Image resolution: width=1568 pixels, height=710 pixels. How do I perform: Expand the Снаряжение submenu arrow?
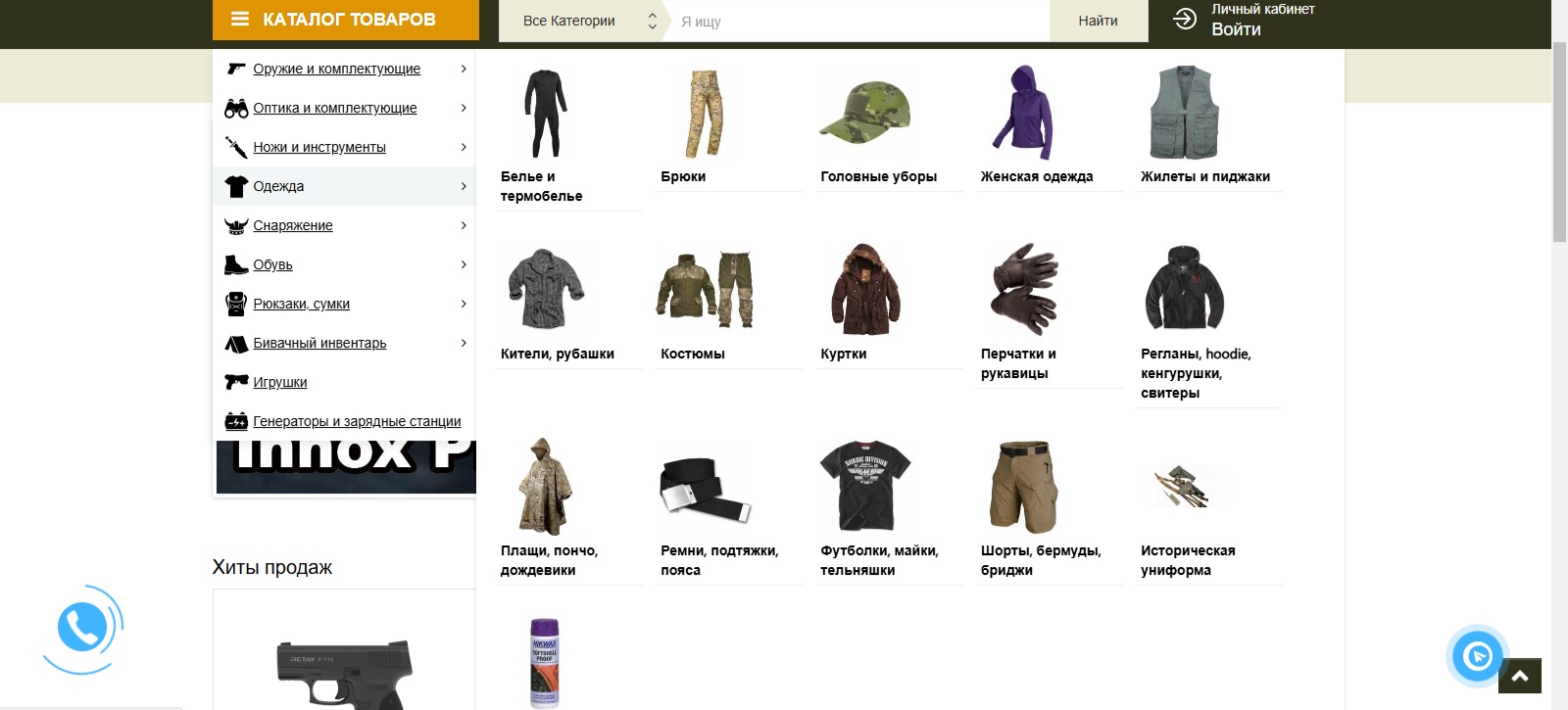(464, 225)
